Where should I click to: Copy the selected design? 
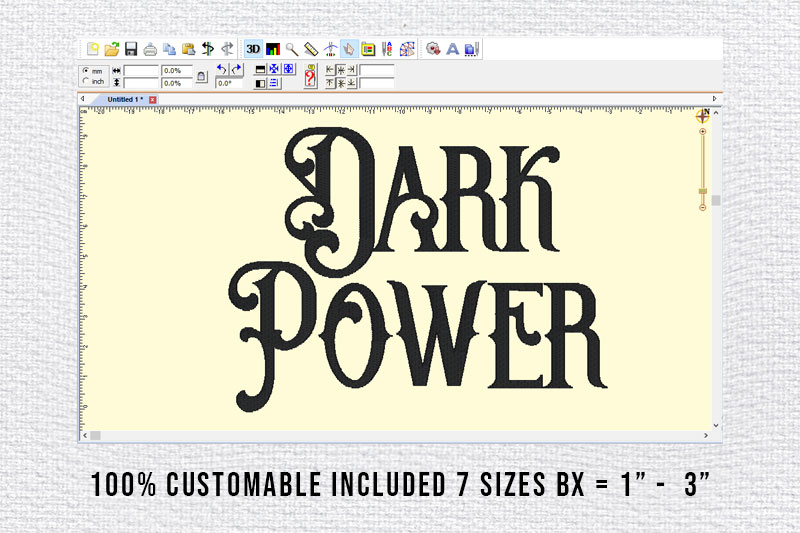pyautogui.click(x=169, y=49)
